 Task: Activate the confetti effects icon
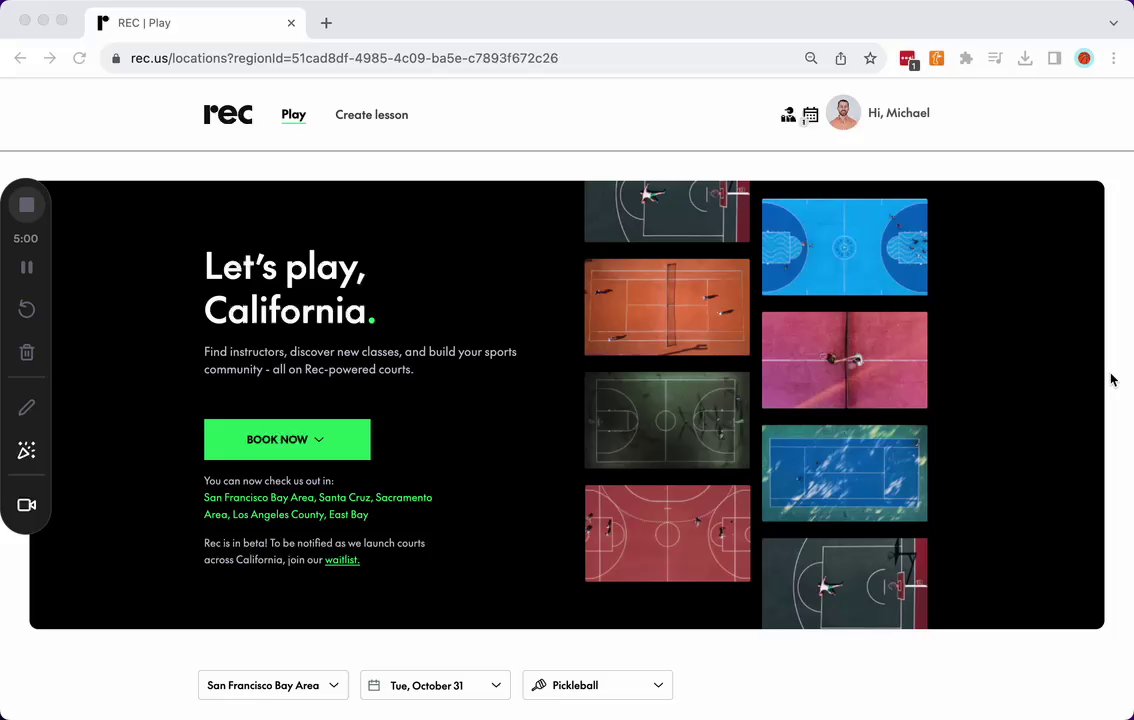(27, 450)
